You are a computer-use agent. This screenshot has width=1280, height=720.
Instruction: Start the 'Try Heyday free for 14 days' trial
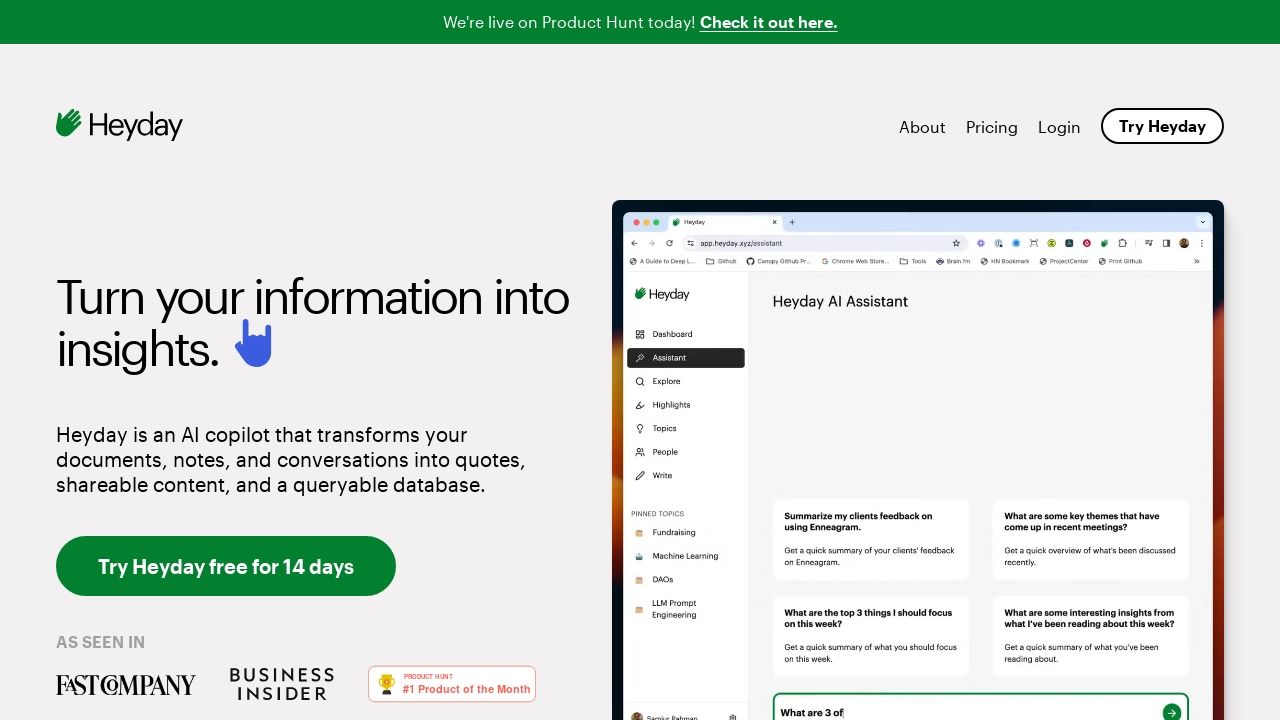pos(226,566)
